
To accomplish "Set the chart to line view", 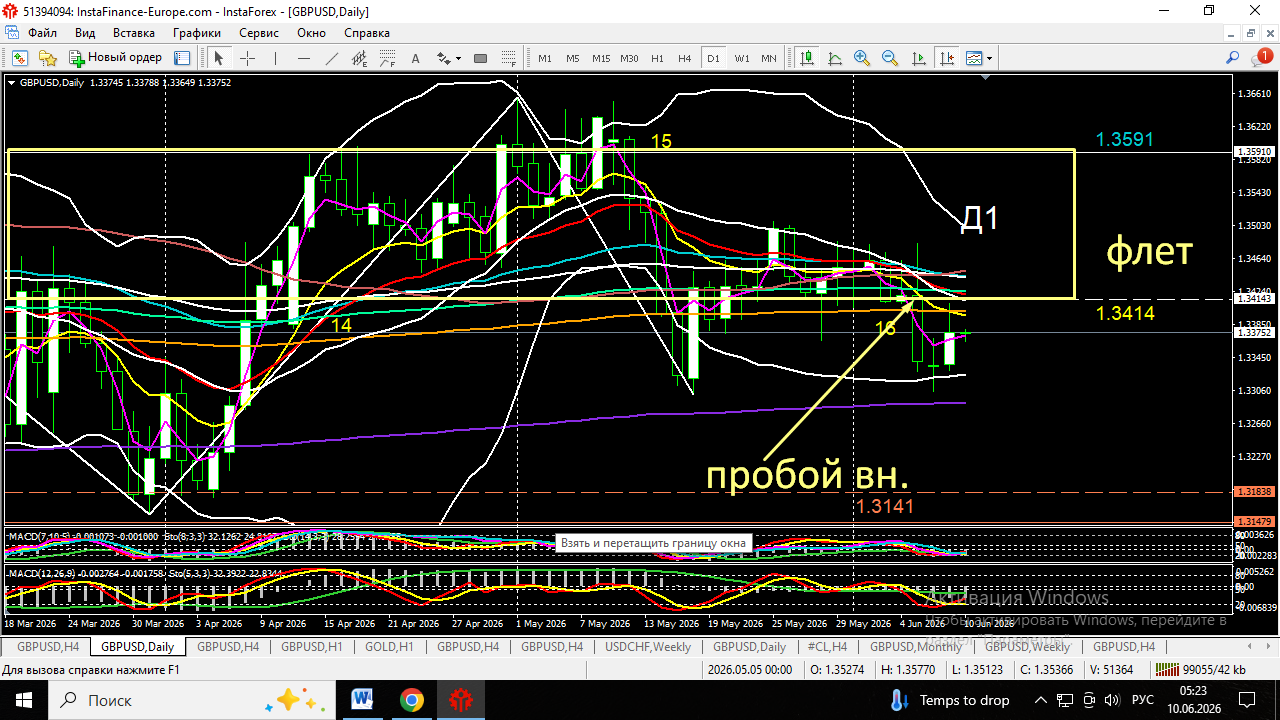I will pyautogui.click(x=835, y=58).
